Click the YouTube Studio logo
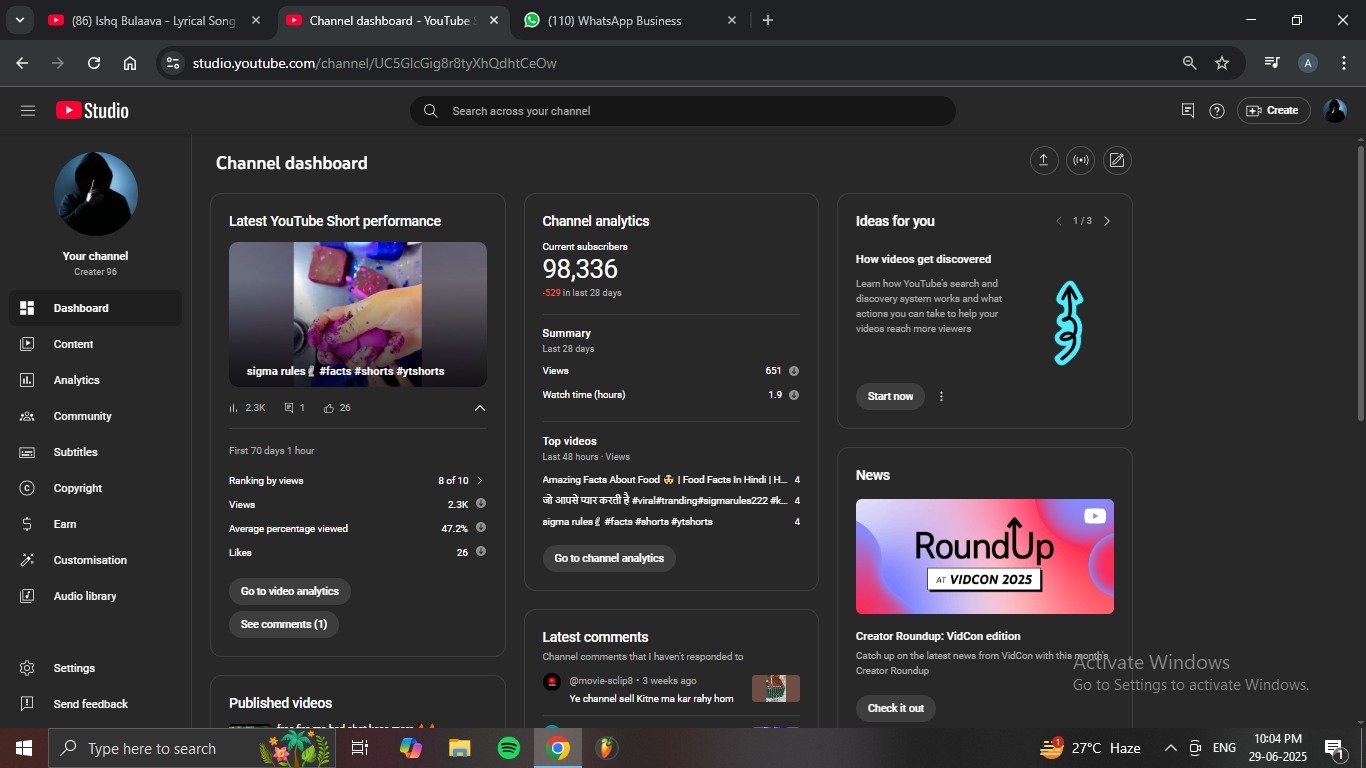1366x768 pixels. click(92, 111)
